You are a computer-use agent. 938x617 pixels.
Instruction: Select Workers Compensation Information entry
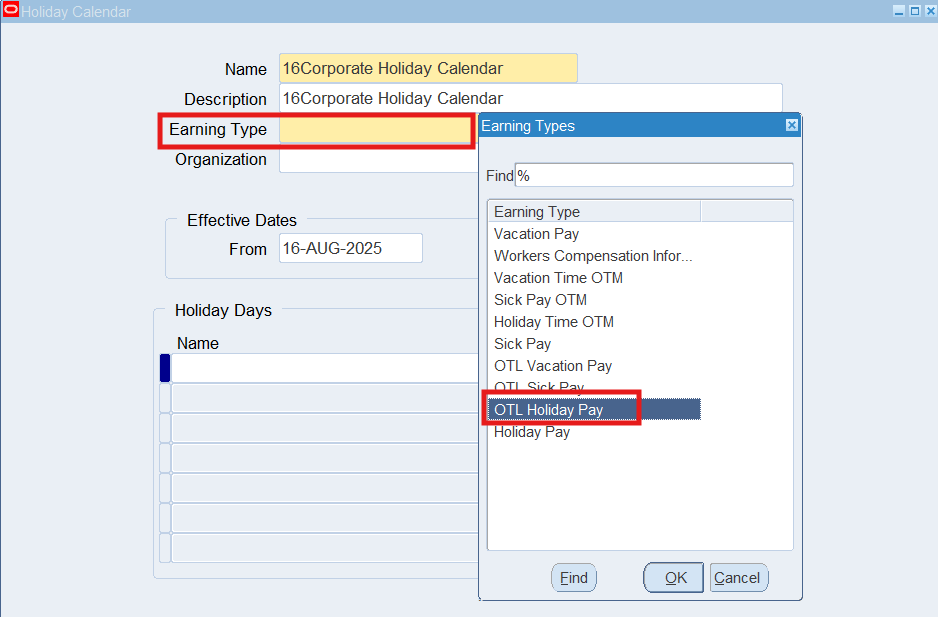593,256
